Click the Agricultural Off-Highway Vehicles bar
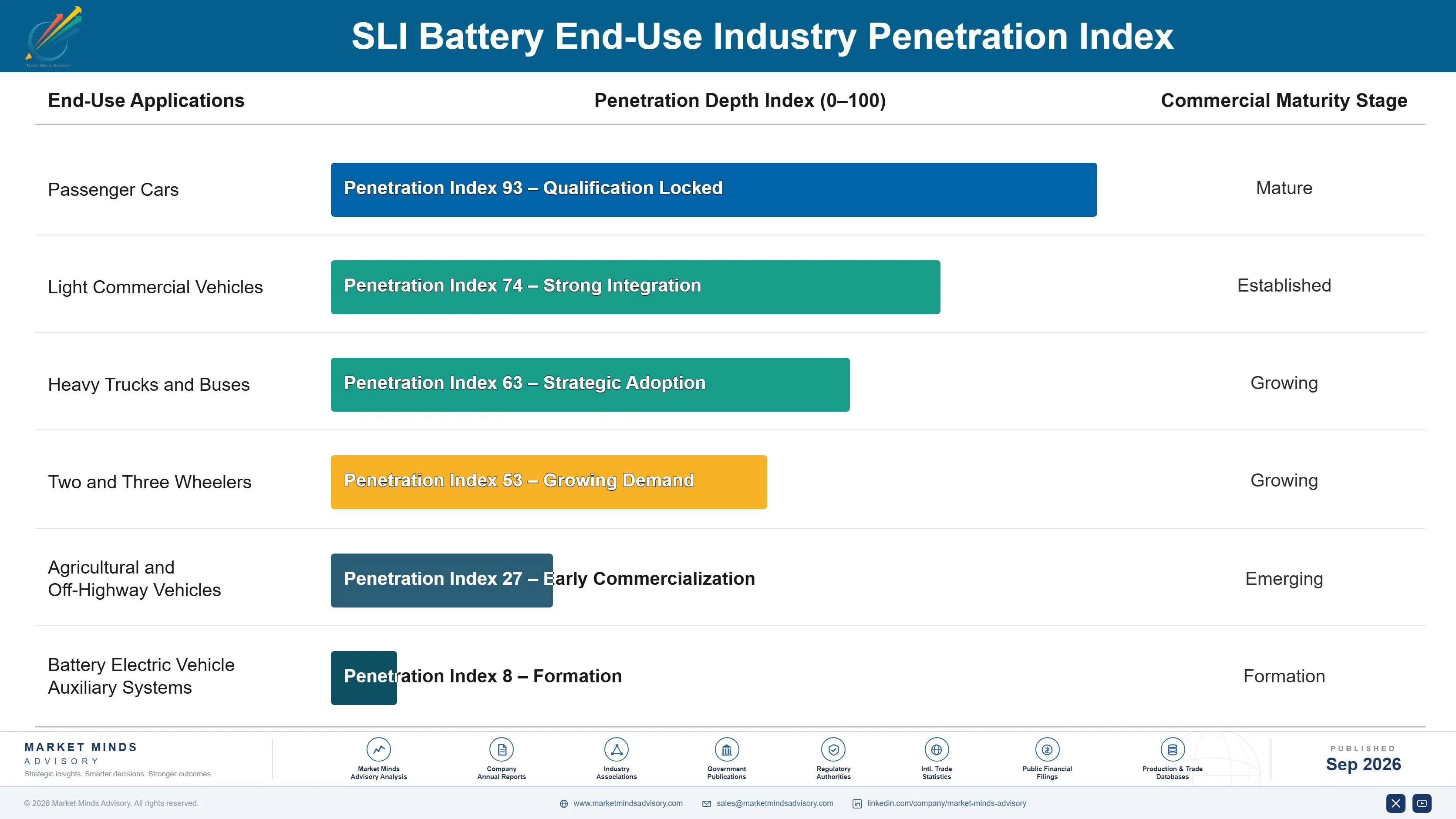This screenshot has height=819, width=1456. 442,580
